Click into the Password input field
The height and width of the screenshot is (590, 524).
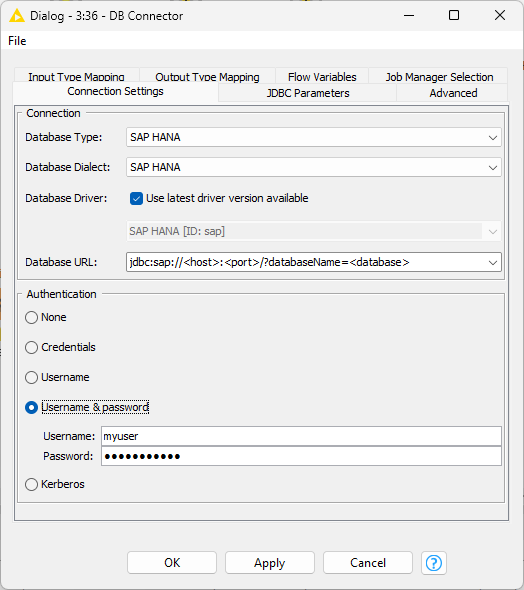pos(301,456)
